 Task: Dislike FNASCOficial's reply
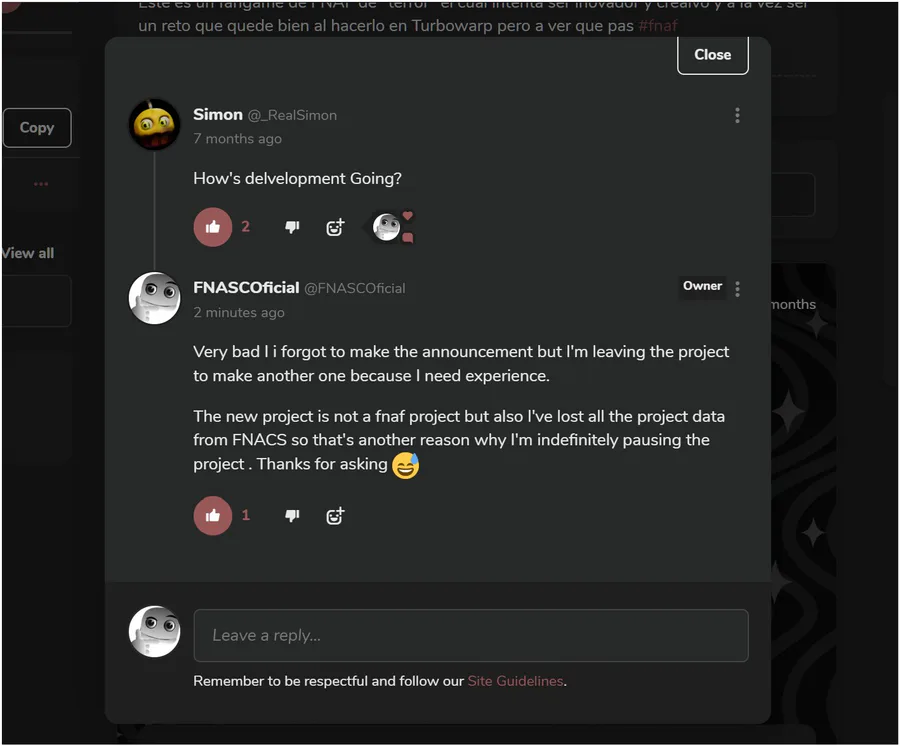tap(292, 516)
